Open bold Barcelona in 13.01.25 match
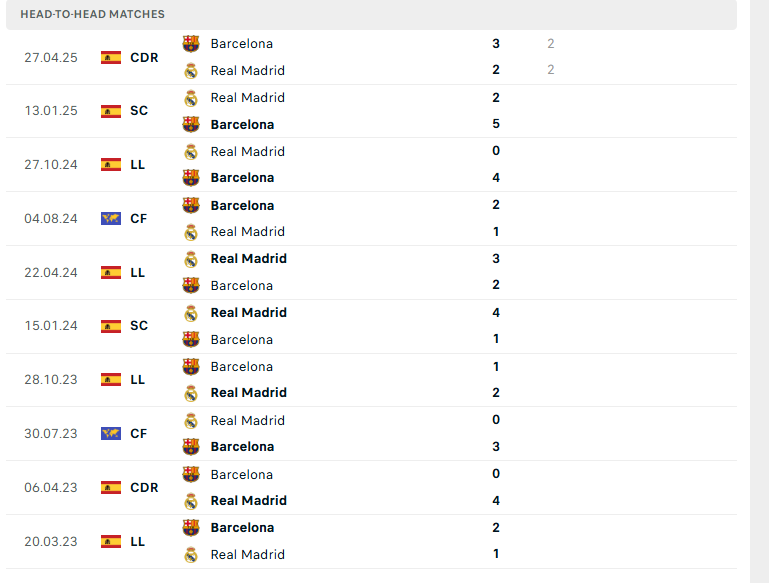Image resolution: width=769 pixels, height=583 pixels. 242,125
